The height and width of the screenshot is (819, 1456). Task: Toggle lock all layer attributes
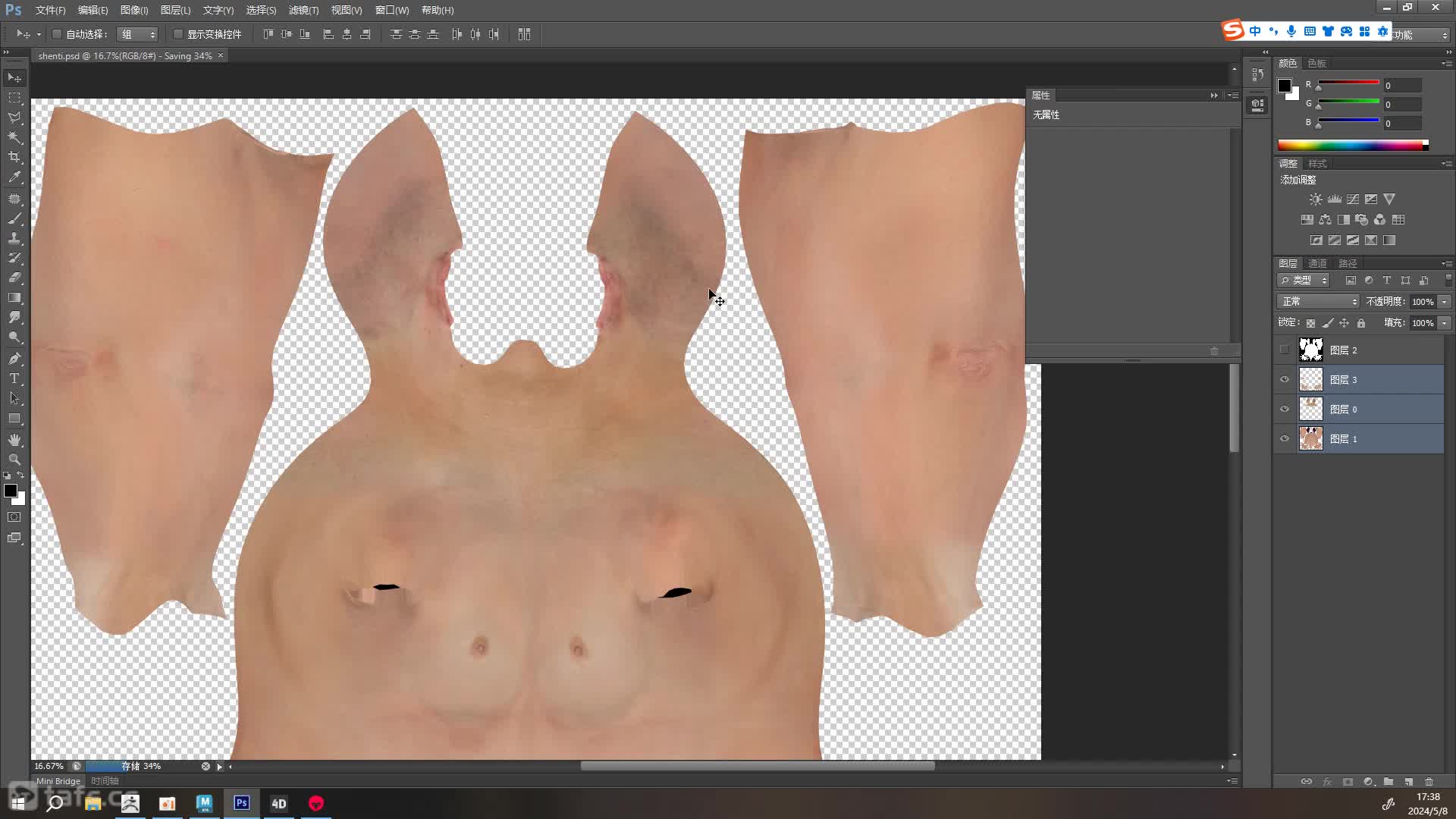[x=1360, y=323]
